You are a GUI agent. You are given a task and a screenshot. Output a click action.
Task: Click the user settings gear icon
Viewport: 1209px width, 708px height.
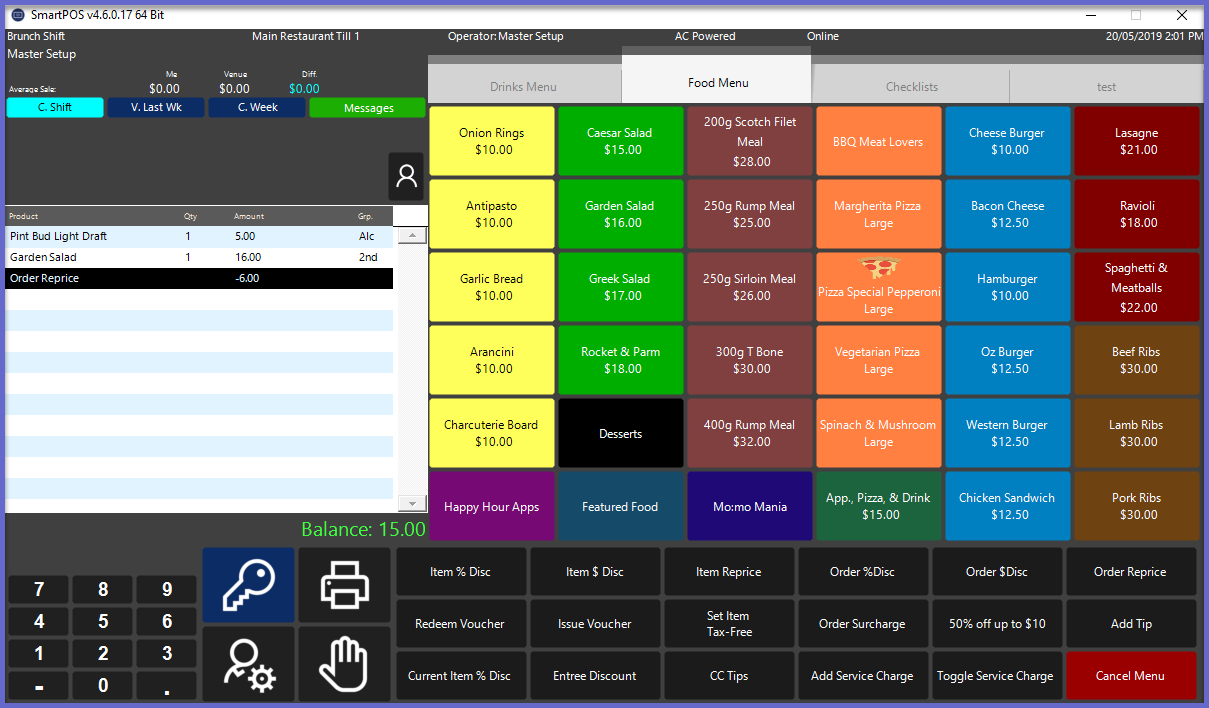coord(248,664)
